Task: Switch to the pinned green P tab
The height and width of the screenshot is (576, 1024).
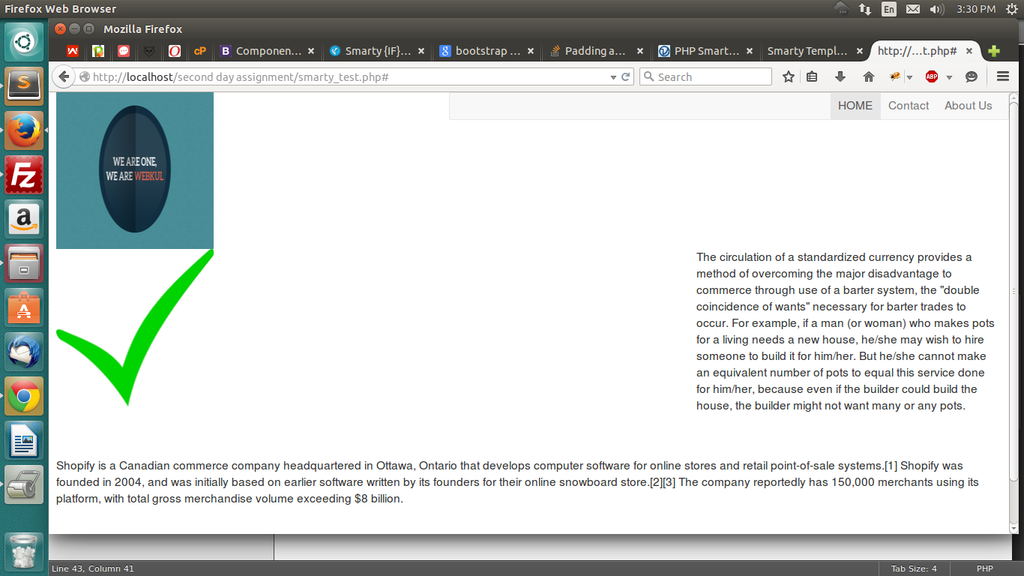Action: coord(98,51)
